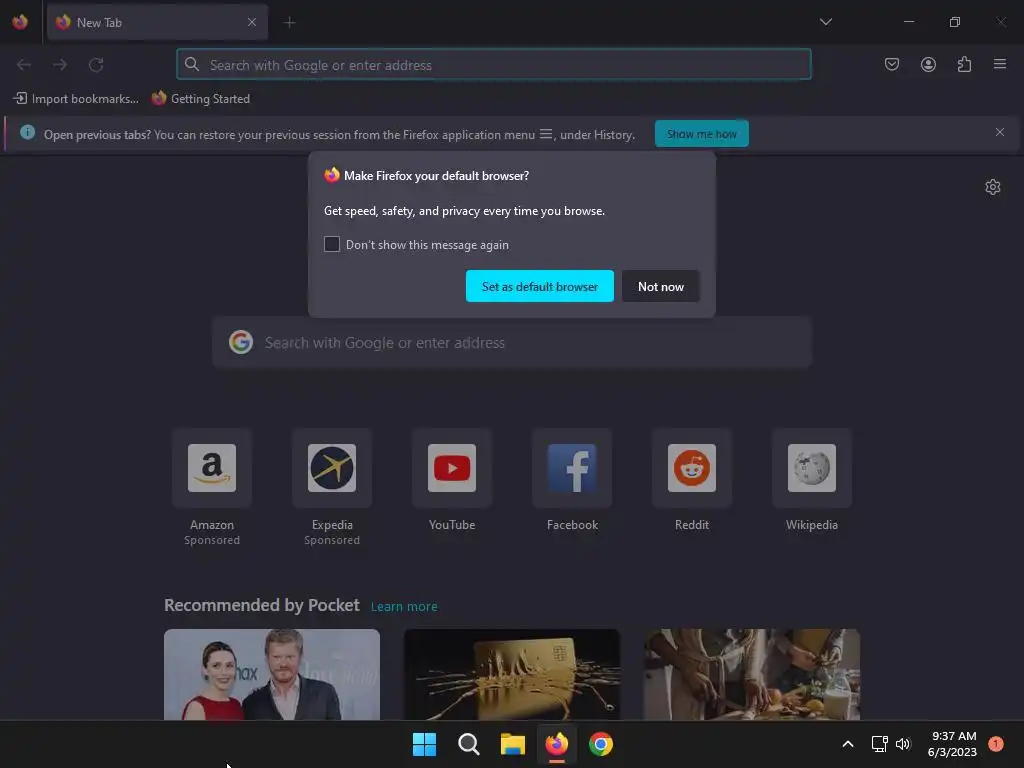
Task: Select the New Tab tab
Action: click(157, 22)
